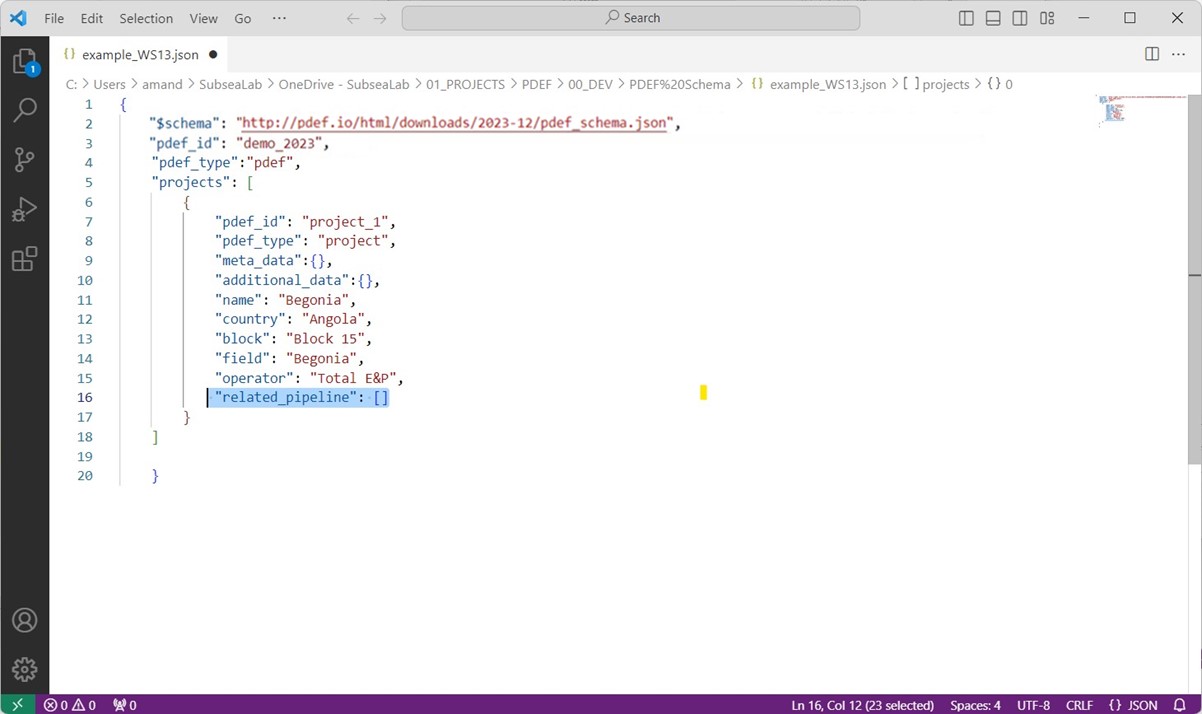Click PDEF breadcrumb folder

pyautogui.click(x=537, y=84)
